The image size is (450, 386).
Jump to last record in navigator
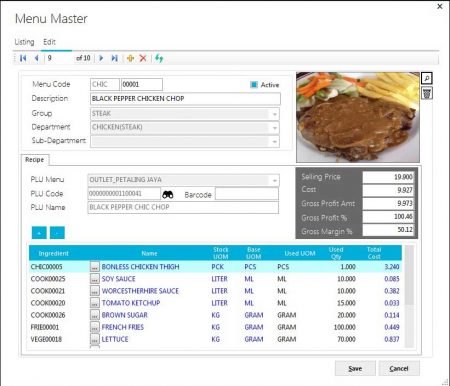pyautogui.click(x=114, y=58)
